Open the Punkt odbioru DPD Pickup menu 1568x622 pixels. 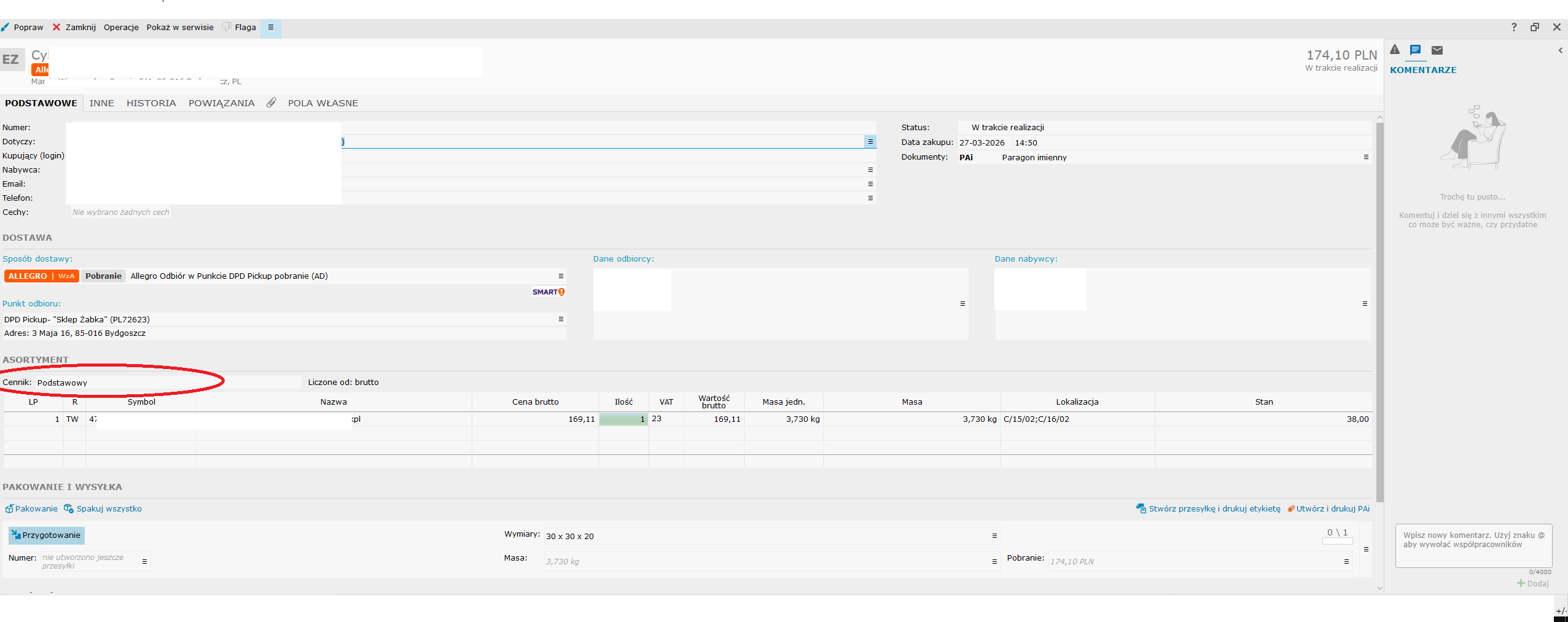point(561,319)
